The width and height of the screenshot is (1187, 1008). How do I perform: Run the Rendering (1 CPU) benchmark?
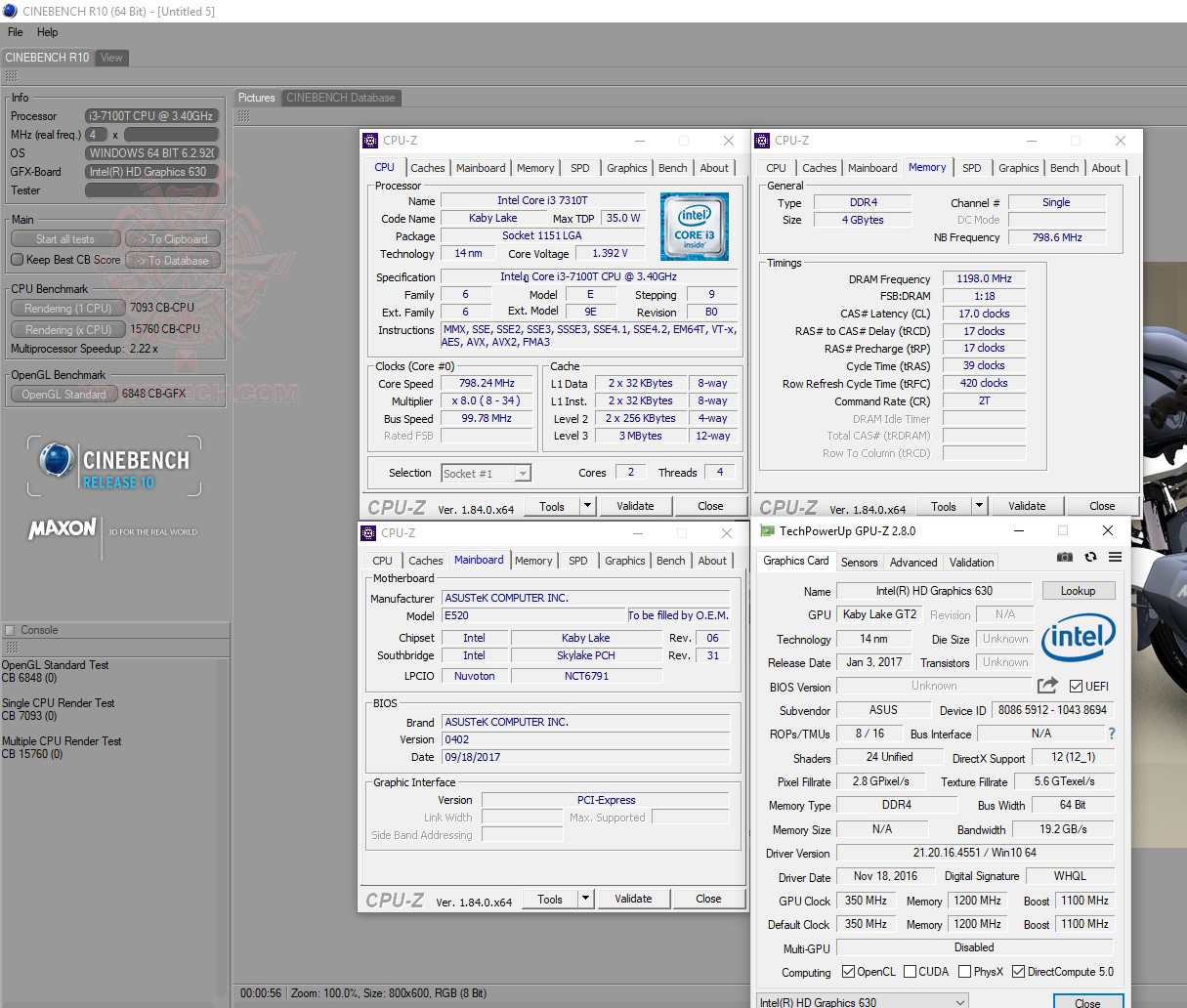[67, 308]
